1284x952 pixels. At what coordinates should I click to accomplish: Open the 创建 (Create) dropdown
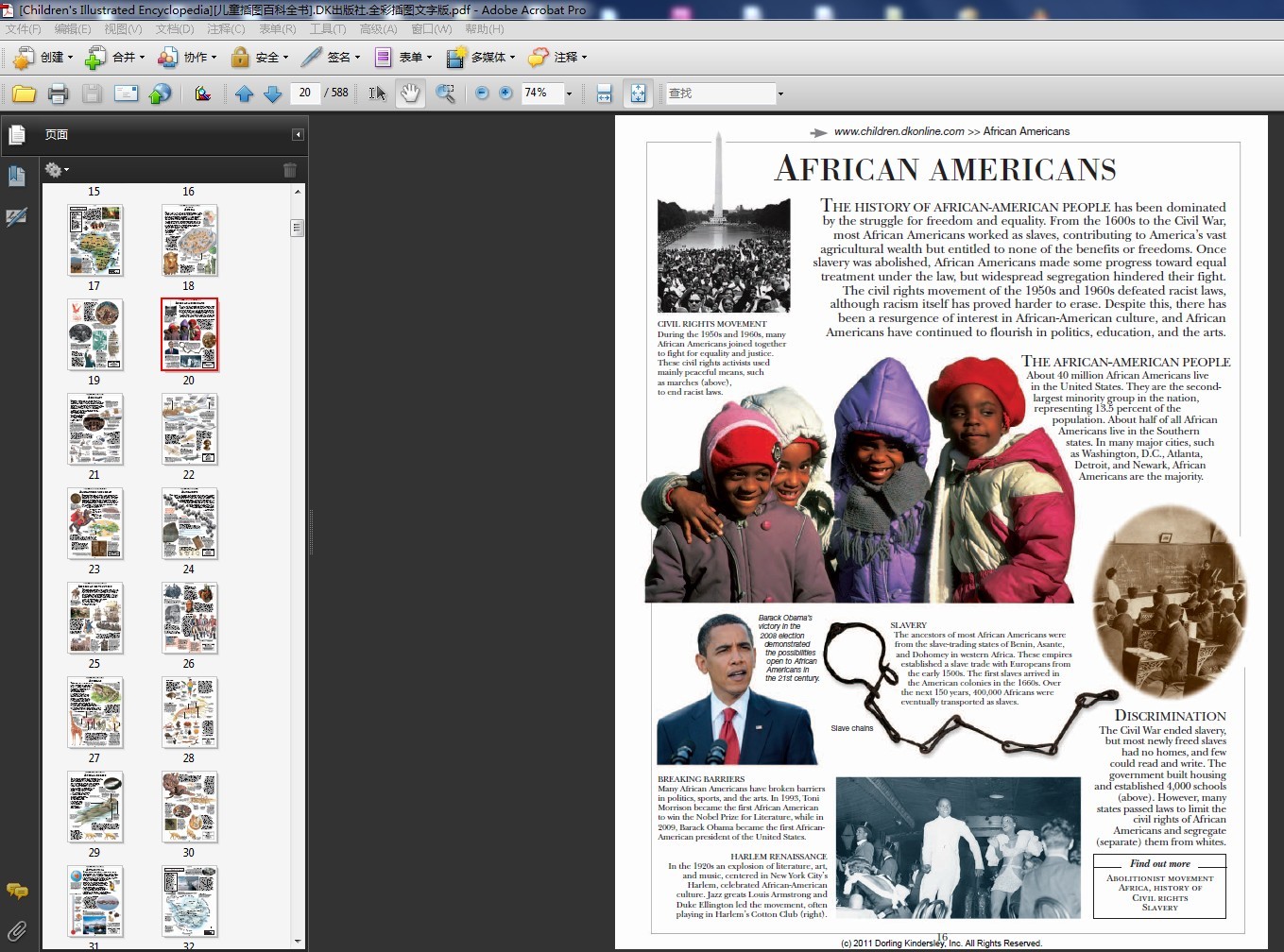(x=43, y=58)
